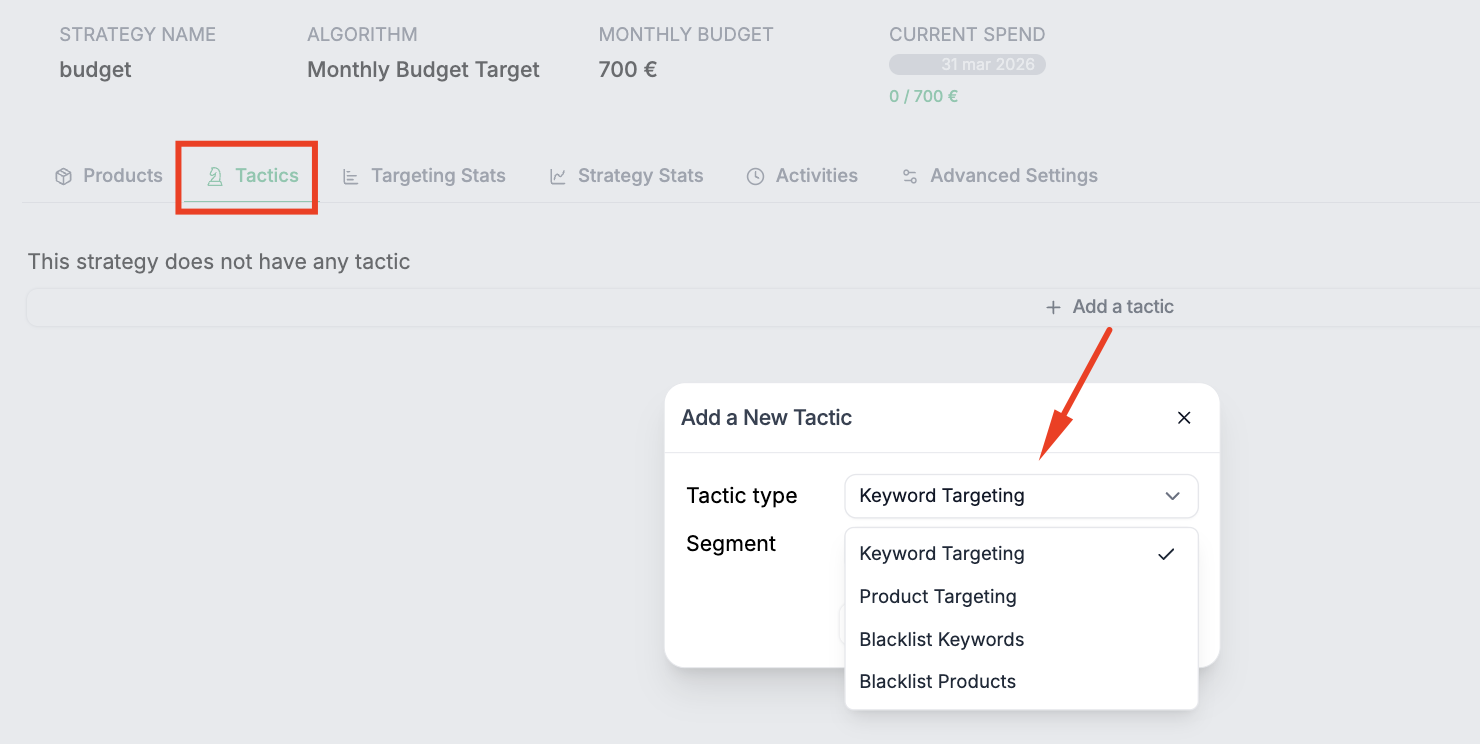Select Keyword Targeting option in list

pos(942,554)
